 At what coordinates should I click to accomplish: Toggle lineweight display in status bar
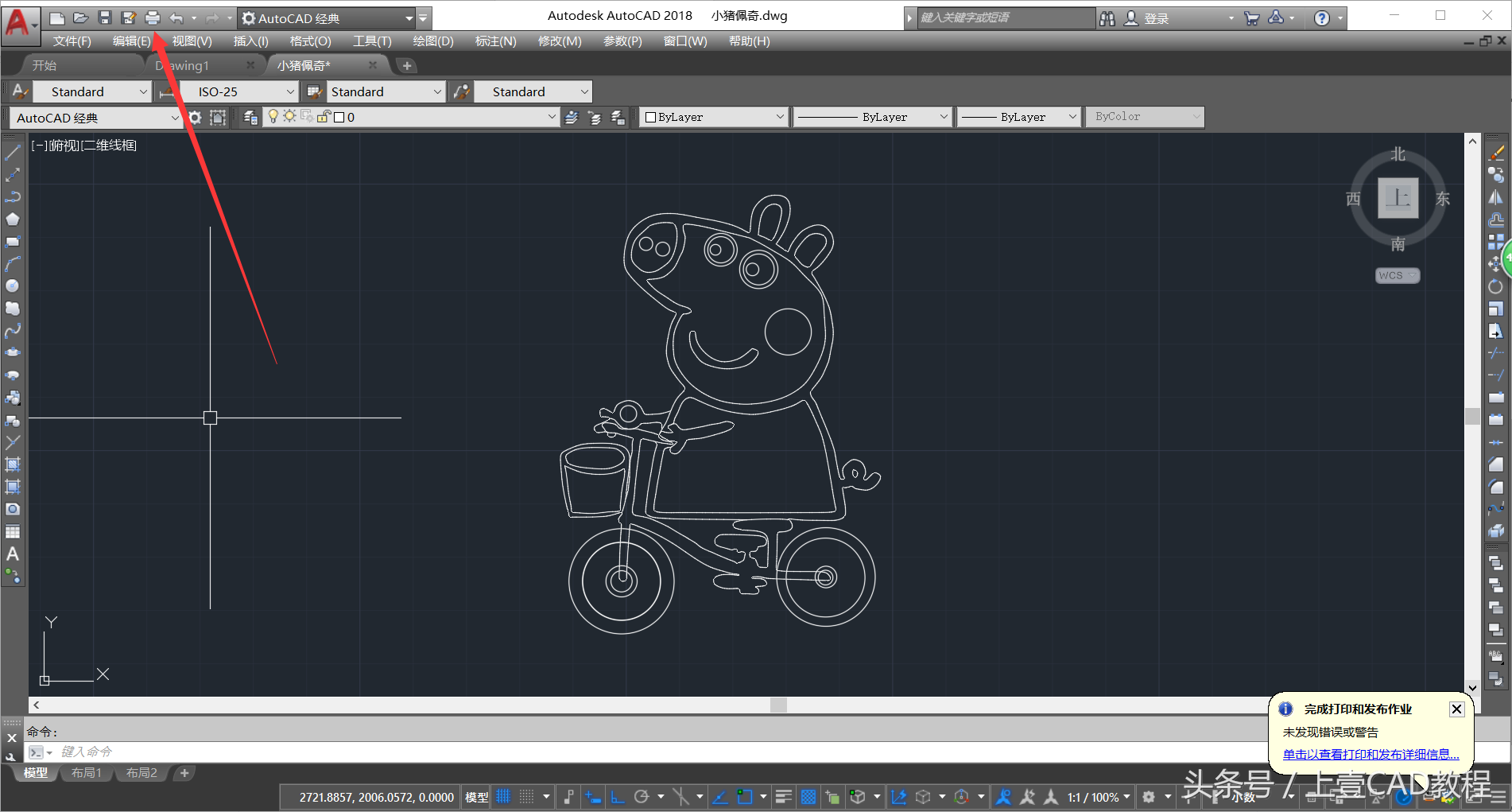(x=784, y=796)
